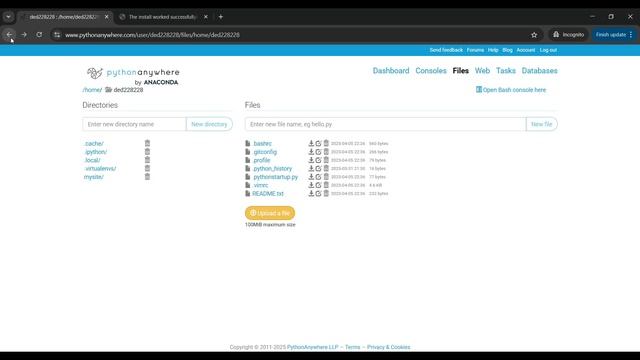640x360 pixels.
Task: Focus the new directory name field
Action: tap(134, 124)
